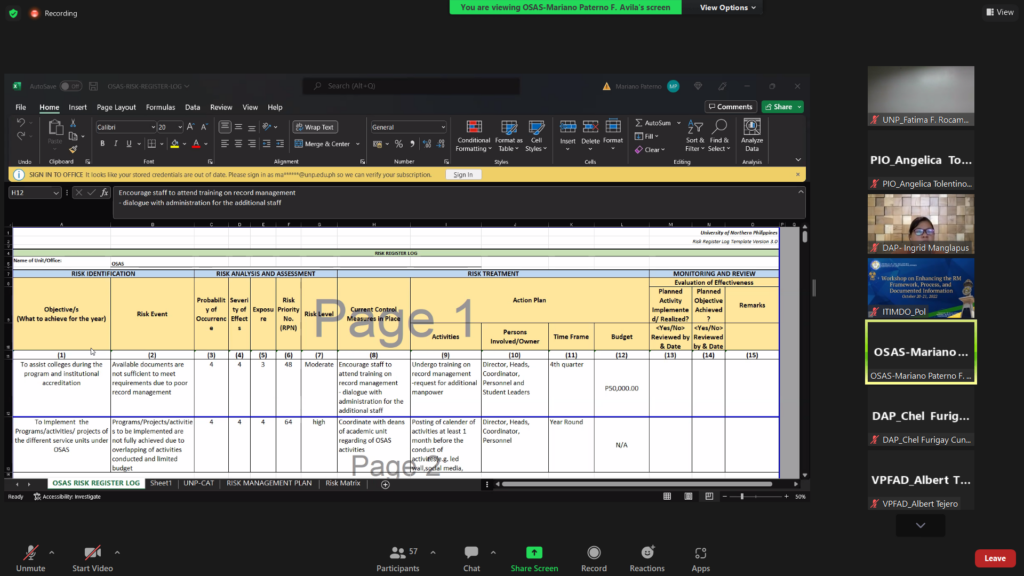Click the AutoSum icon

tap(653, 123)
